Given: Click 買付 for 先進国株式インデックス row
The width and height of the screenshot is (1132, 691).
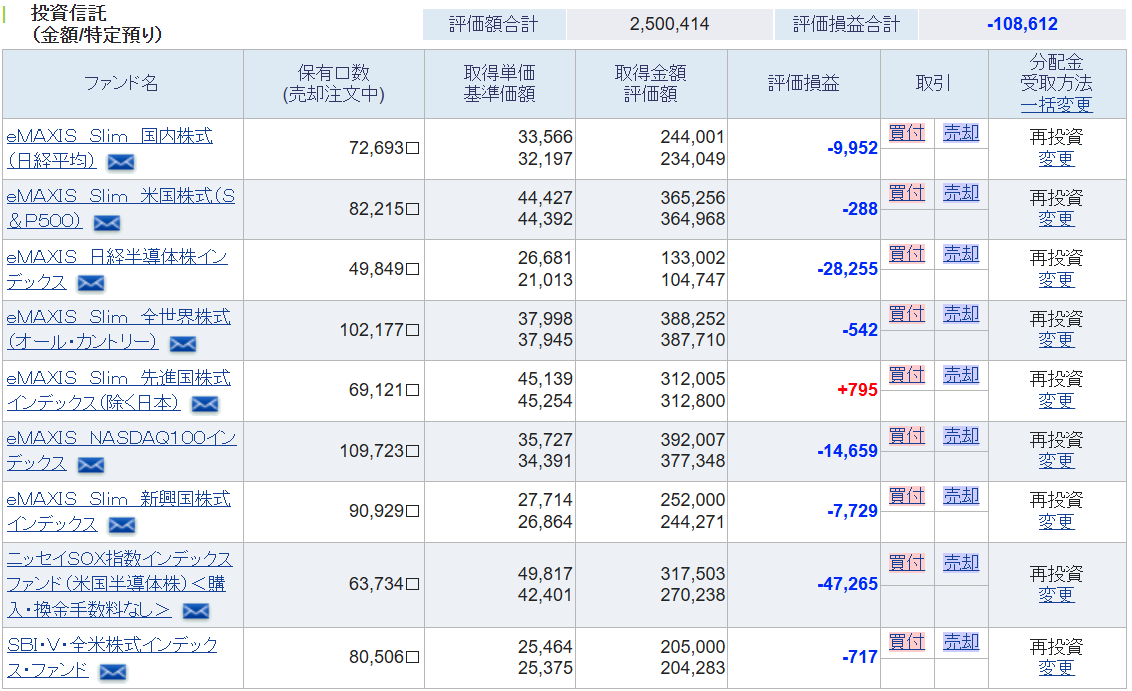Looking at the screenshot, I should [907, 374].
